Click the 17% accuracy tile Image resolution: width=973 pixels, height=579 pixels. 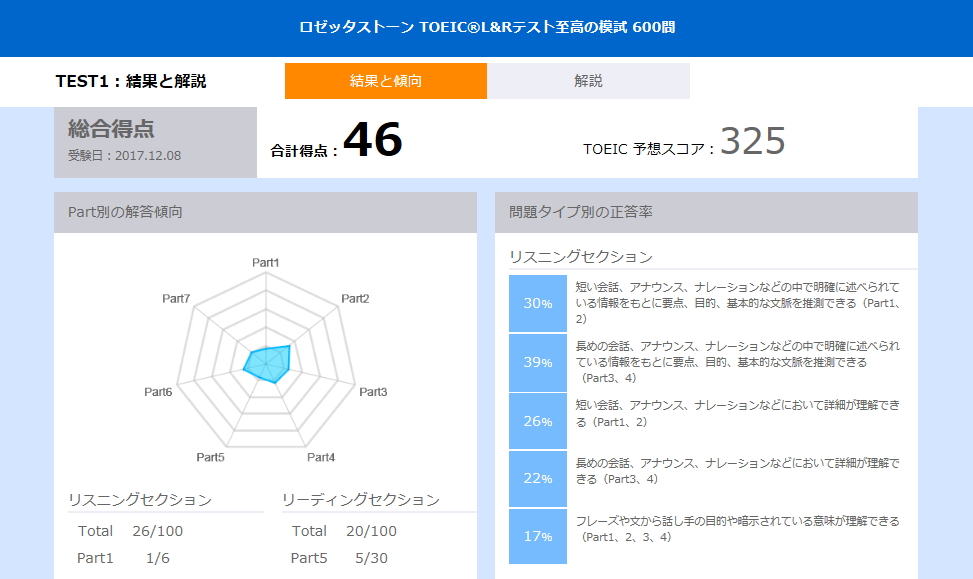(538, 537)
